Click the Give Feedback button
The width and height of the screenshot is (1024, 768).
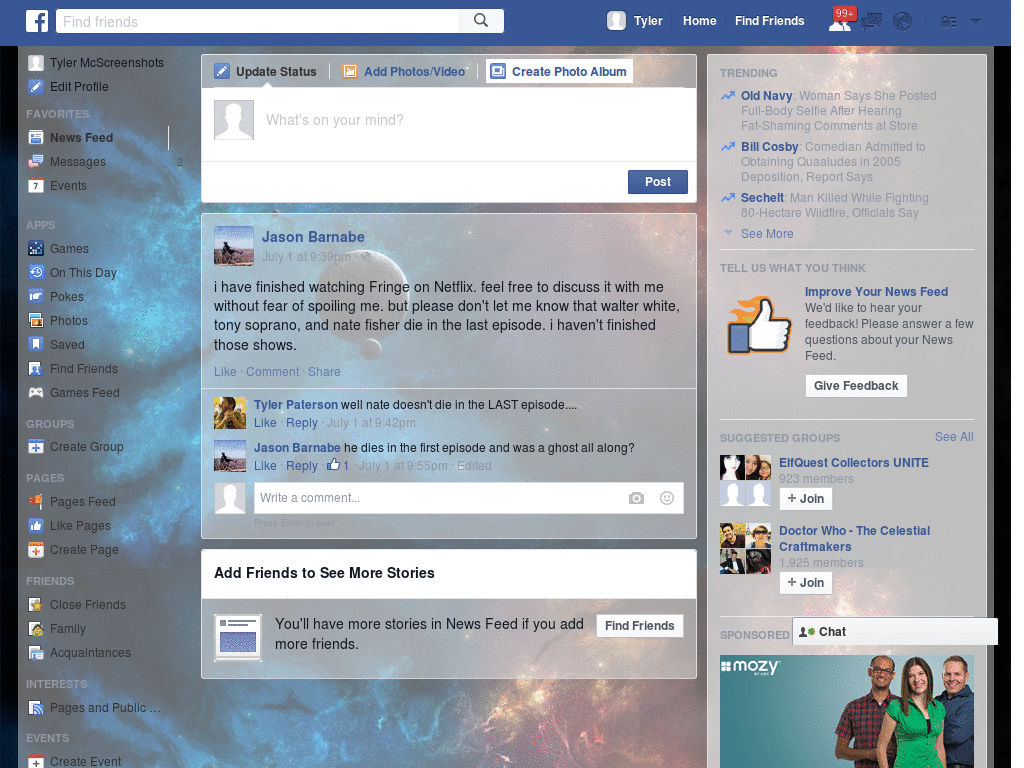coord(856,385)
